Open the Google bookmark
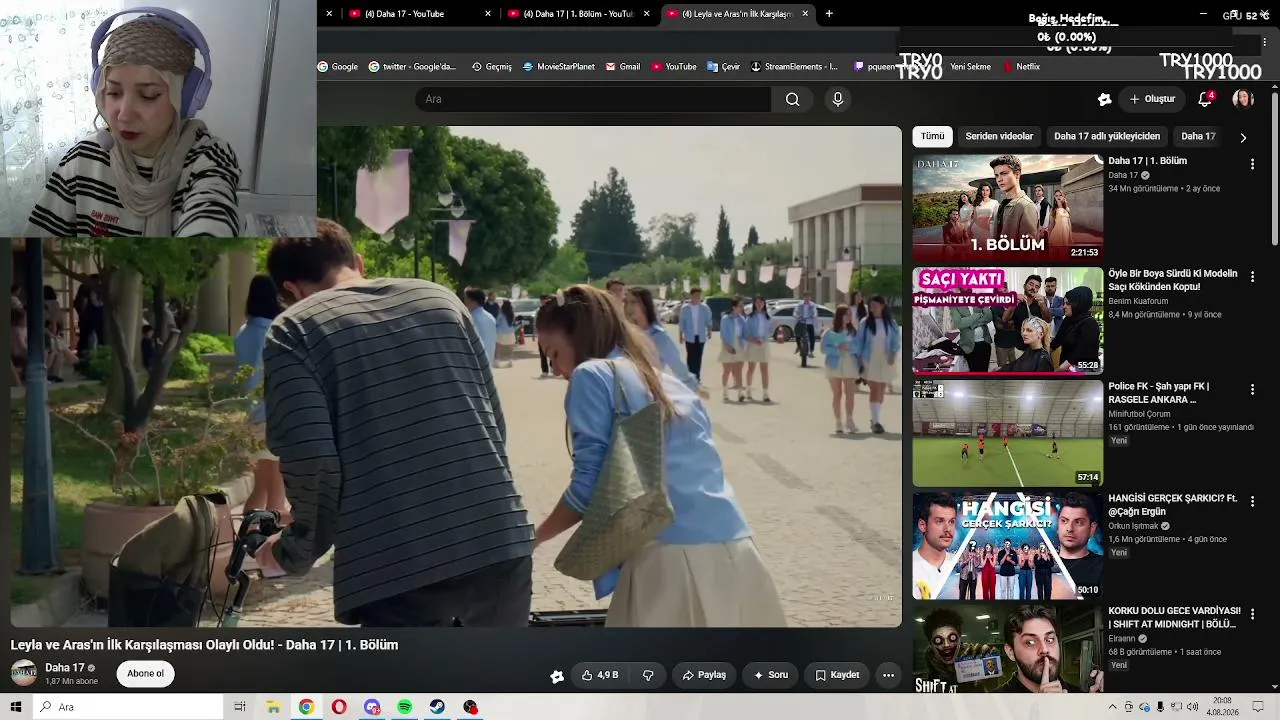This screenshot has height=720, width=1280. 338,67
